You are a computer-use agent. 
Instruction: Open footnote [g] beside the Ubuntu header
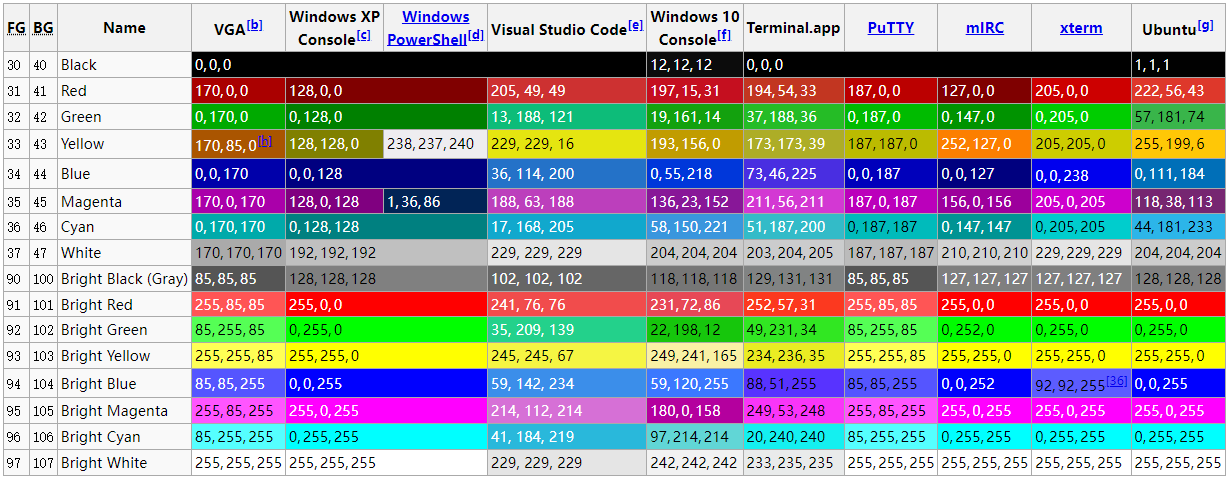(x=1206, y=24)
